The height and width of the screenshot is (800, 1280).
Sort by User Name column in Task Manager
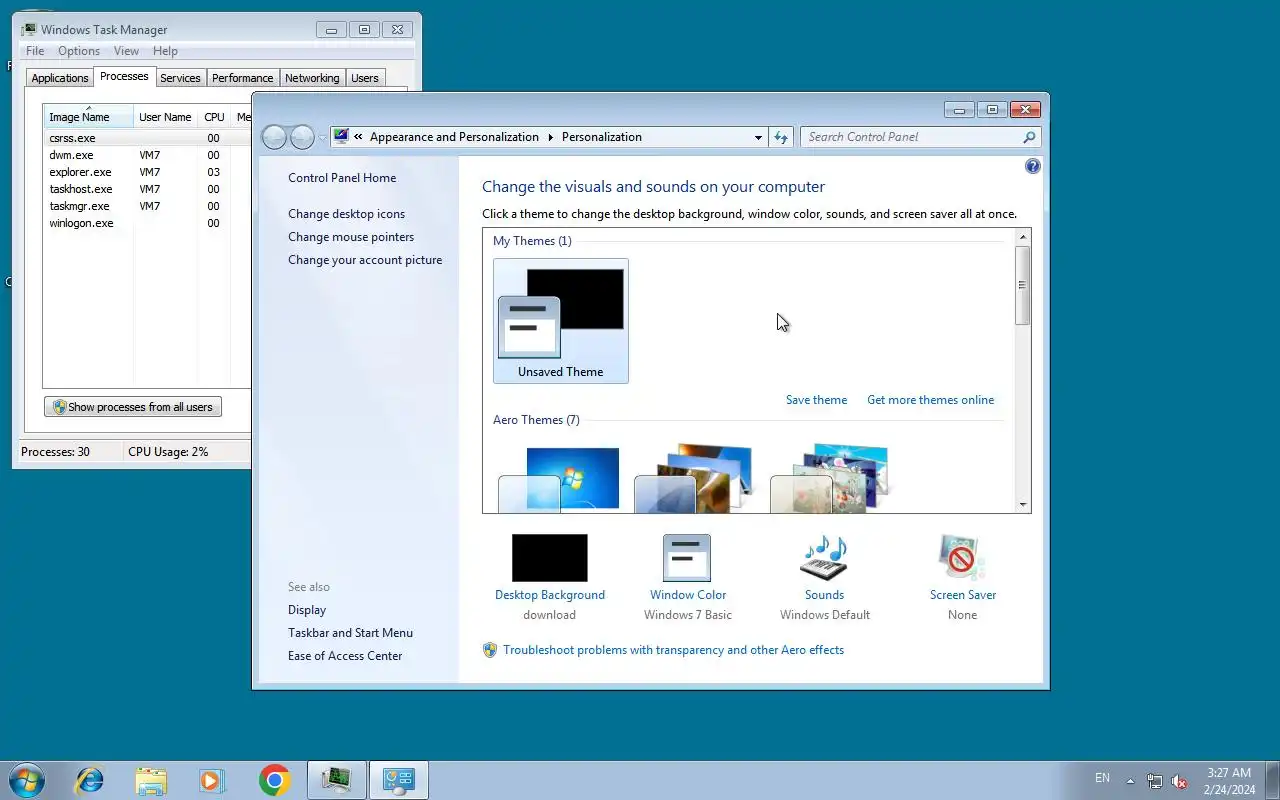pos(165,117)
